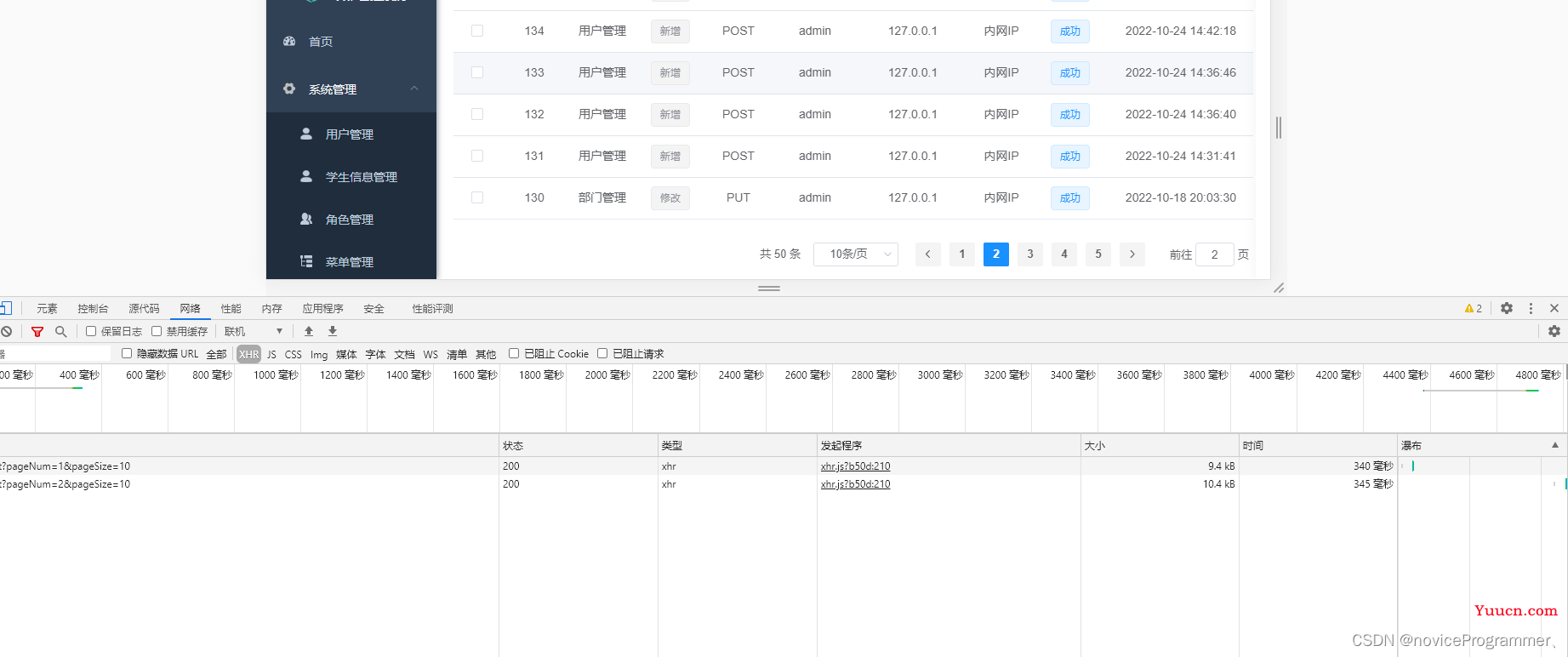Collapse the 系统管理 menu arrow

414,89
